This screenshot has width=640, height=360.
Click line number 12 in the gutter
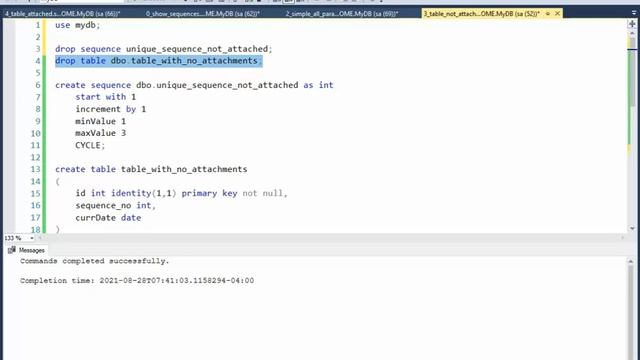pyautogui.click(x=36, y=158)
